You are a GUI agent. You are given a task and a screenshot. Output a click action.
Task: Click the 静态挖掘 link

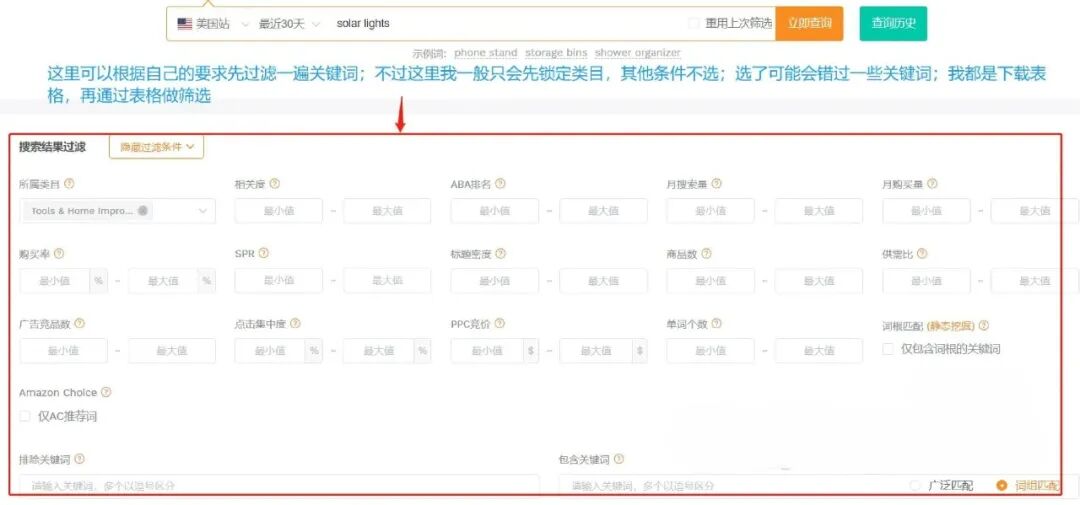coord(951,325)
